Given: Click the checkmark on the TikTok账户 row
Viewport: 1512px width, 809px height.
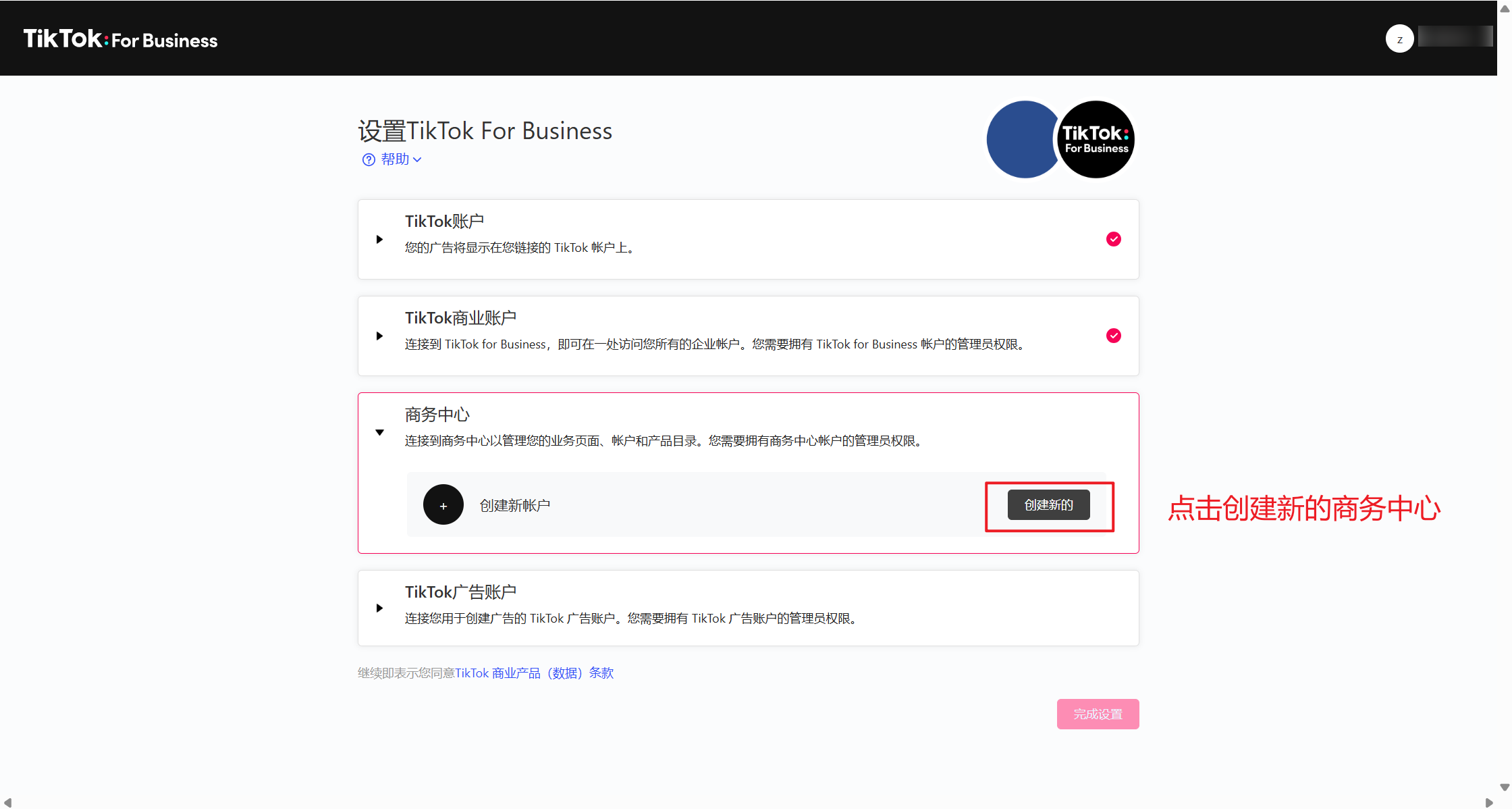Looking at the screenshot, I should [x=1114, y=239].
